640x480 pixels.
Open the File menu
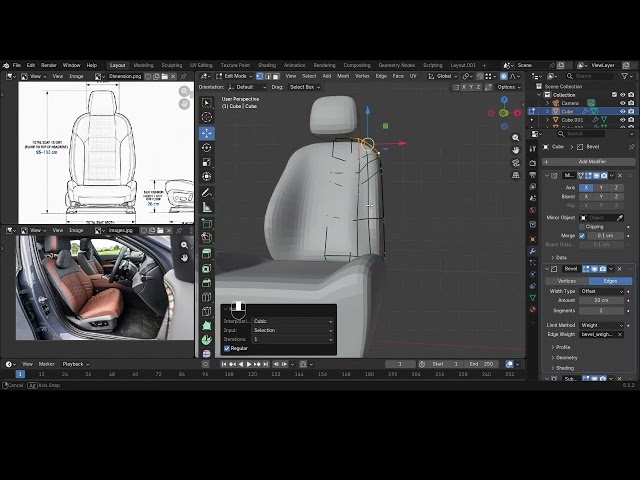tap(17, 65)
